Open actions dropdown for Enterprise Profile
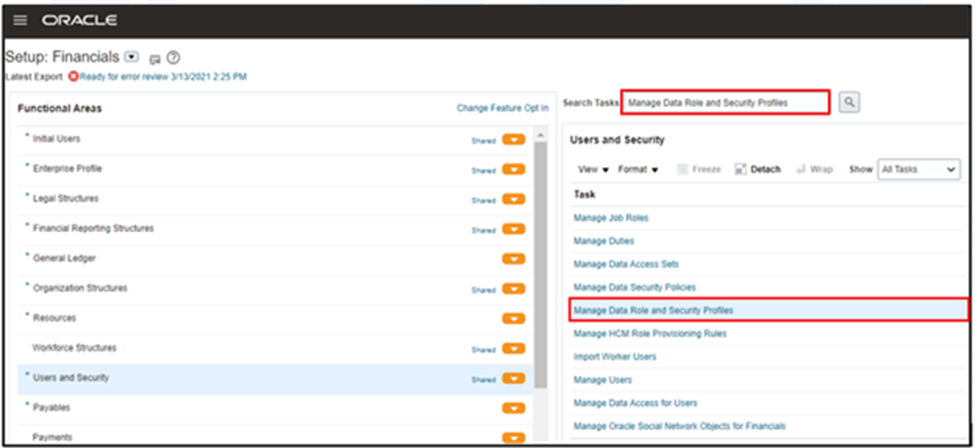975x448 pixels. pyautogui.click(x=514, y=169)
